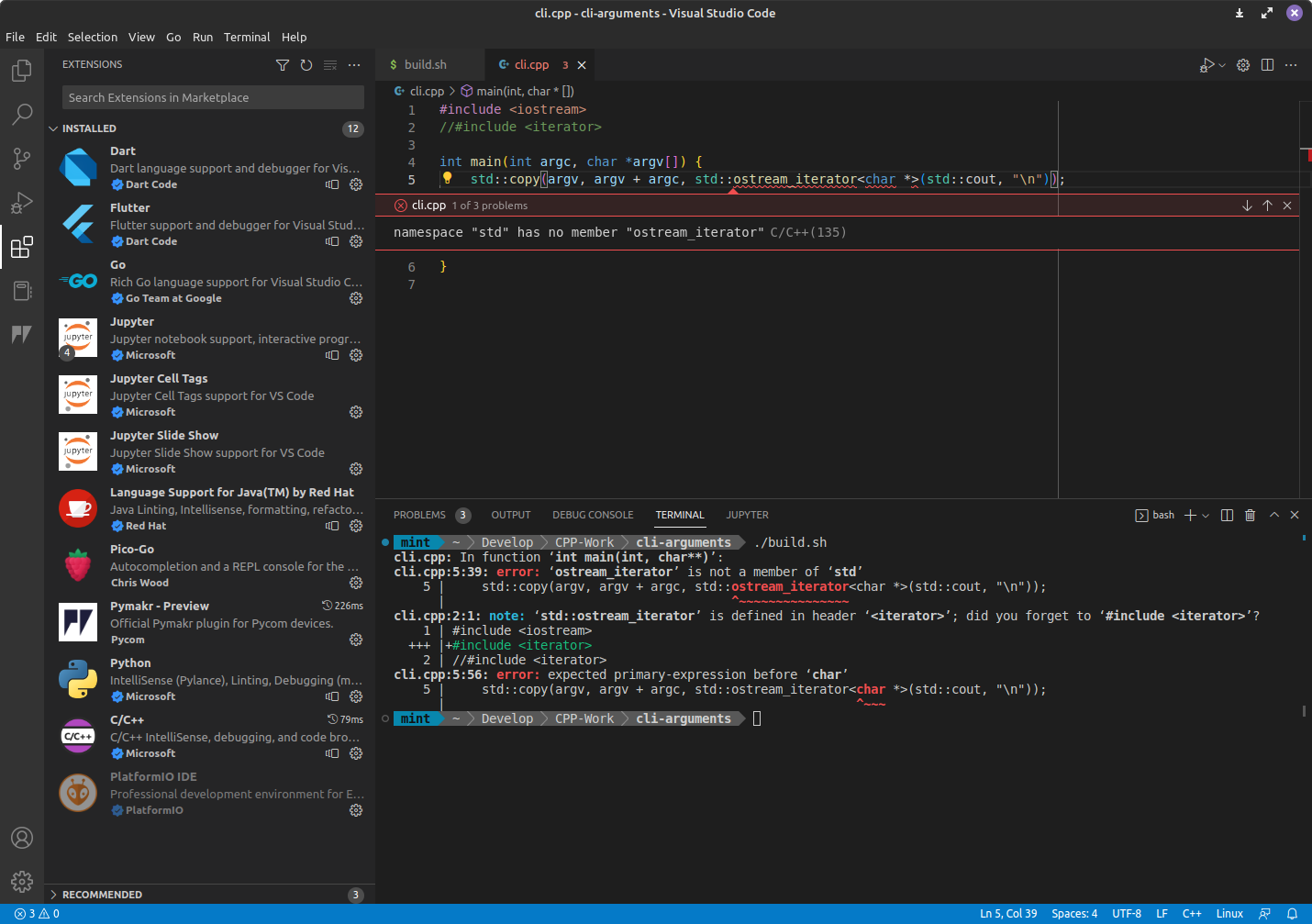Open the Explorer view in activity bar

tap(22, 71)
